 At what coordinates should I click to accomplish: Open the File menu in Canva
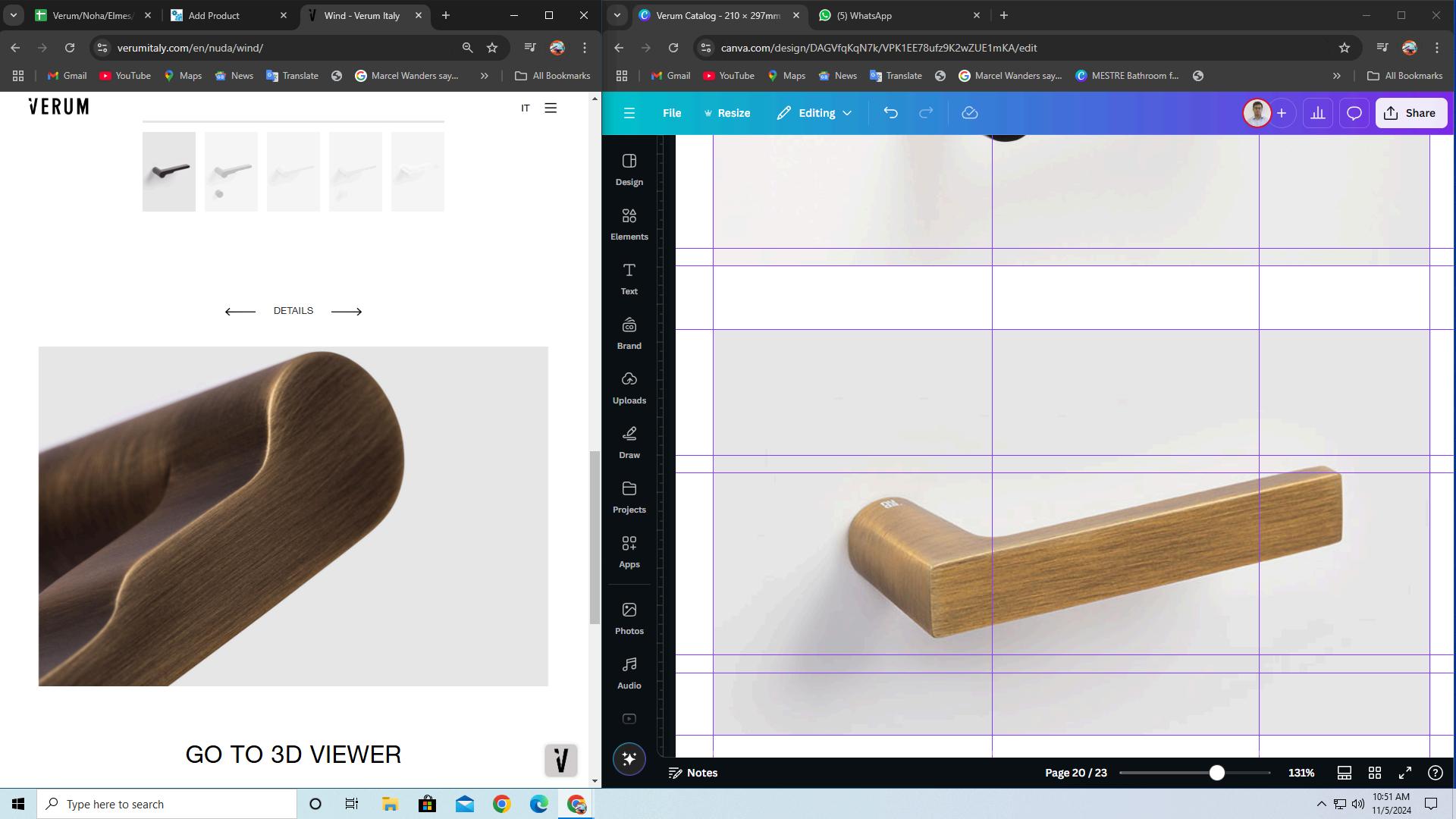(x=671, y=113)
